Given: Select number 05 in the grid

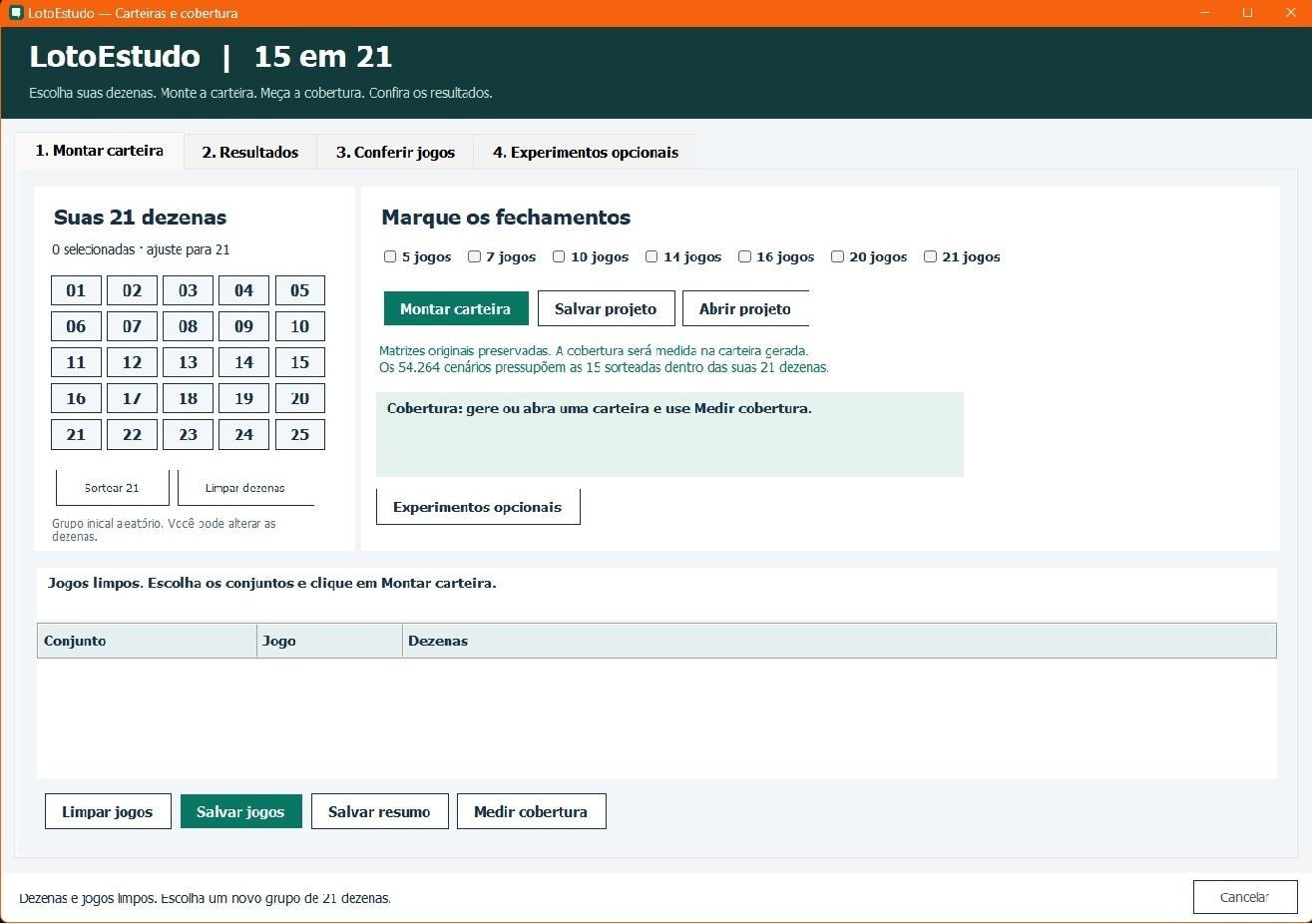Looking at the screenshot, I should [300, 290].
